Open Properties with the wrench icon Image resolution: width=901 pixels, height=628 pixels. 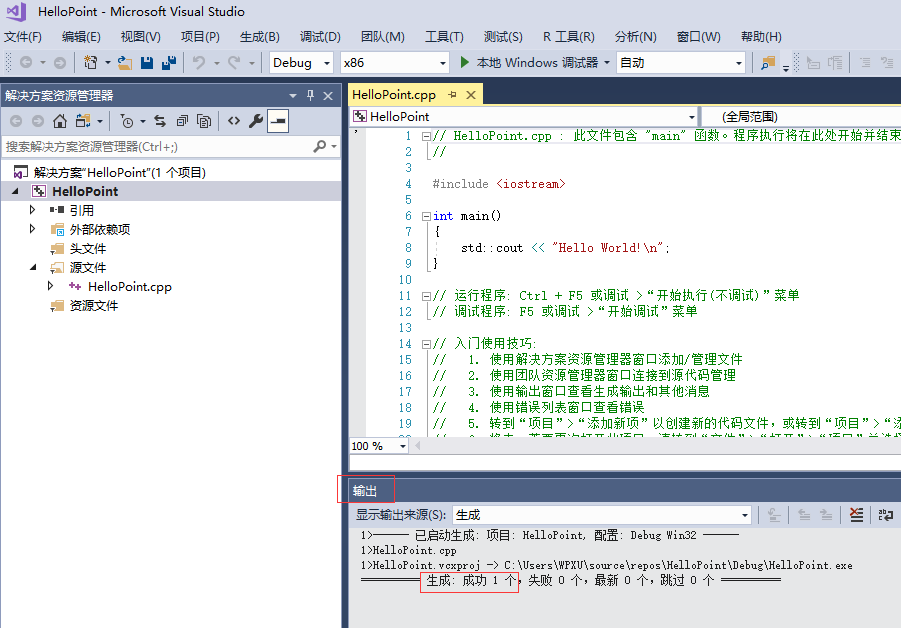[256, 121]
